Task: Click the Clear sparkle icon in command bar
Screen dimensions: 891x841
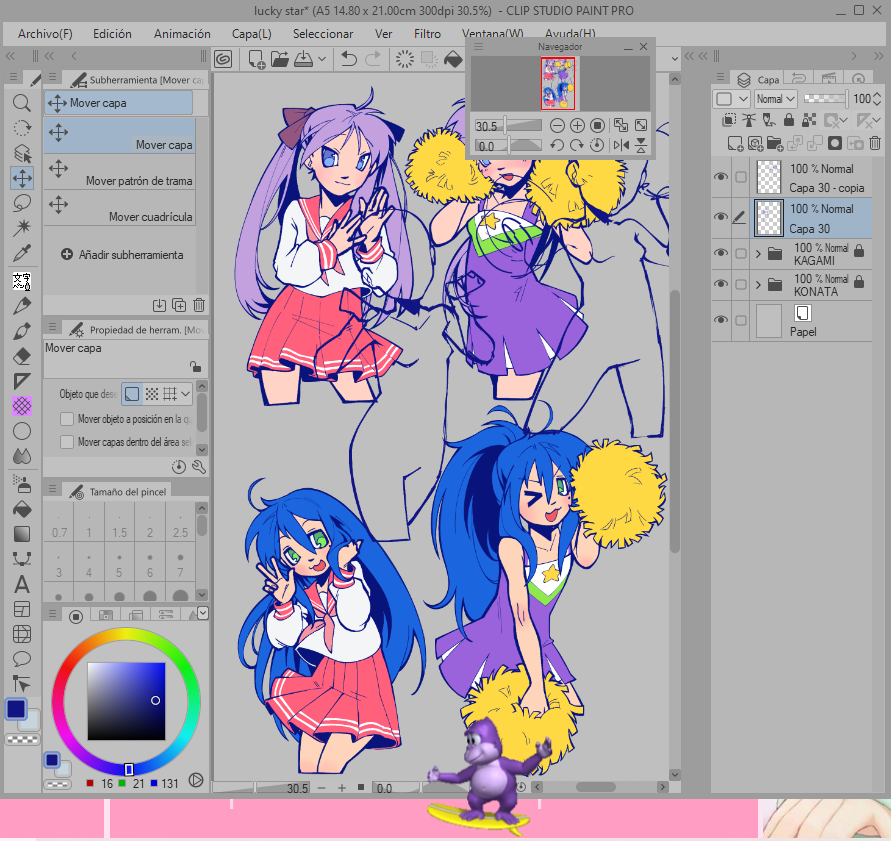Action: point(405,59)
